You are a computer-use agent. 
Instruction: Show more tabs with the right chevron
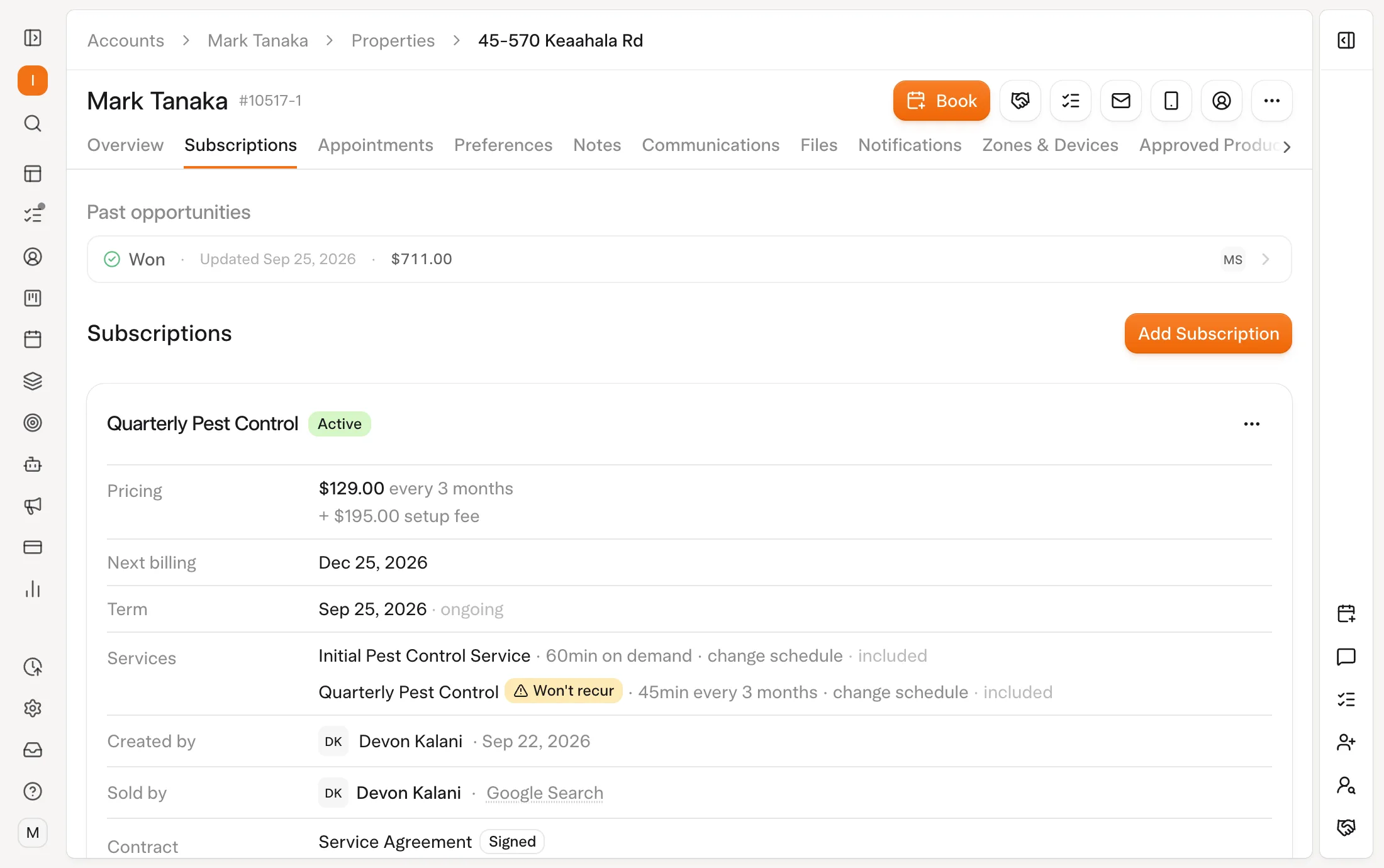coord(1287,147)
